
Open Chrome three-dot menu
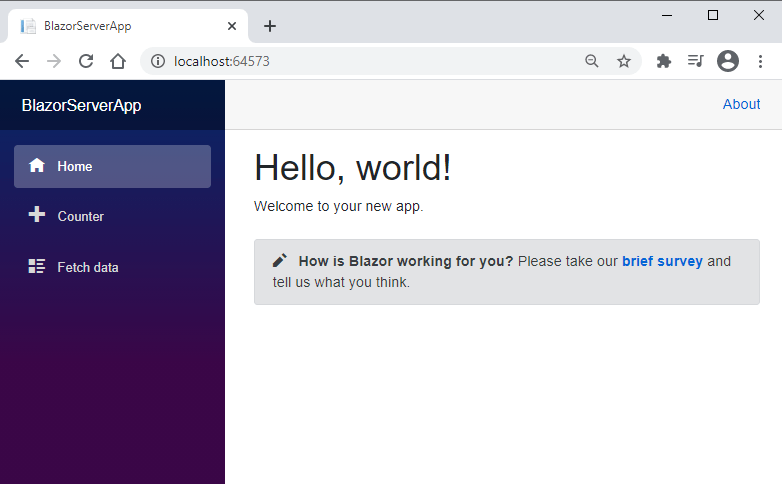[760, 61]
